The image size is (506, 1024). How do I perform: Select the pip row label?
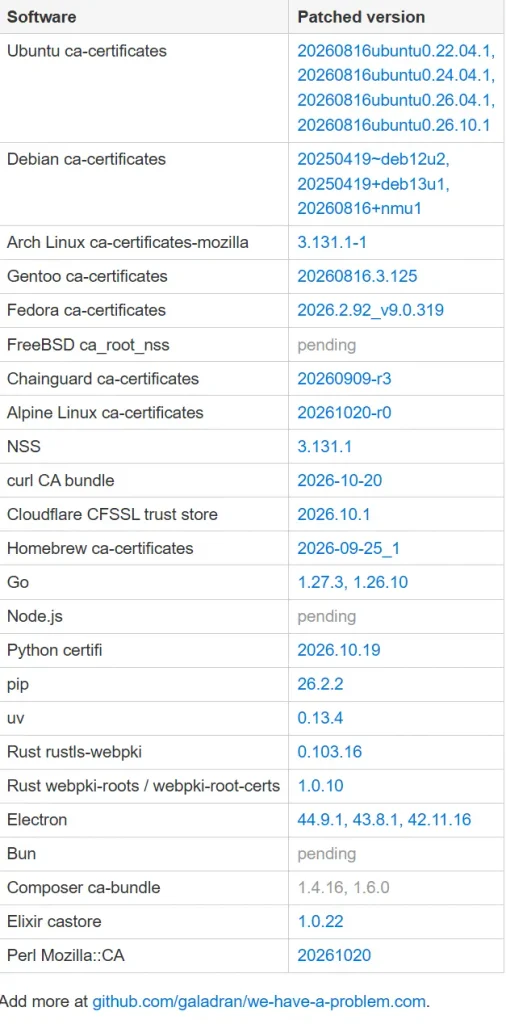pyautogui.click(x=18, y=684)
